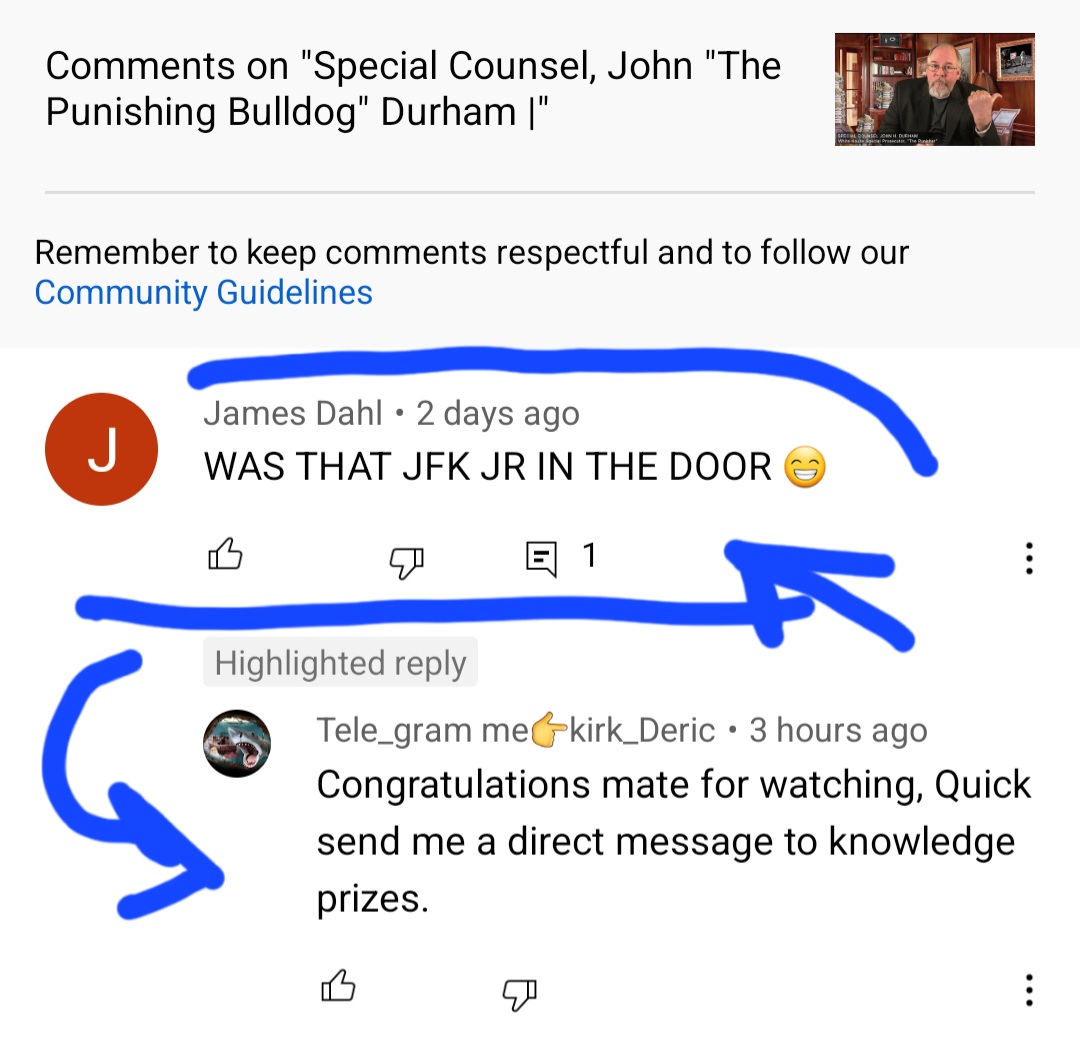Tap the "3 hours ago" timestamp
The height and width of the screenshot is (1045, 1080).
click(x=838, y=731)
